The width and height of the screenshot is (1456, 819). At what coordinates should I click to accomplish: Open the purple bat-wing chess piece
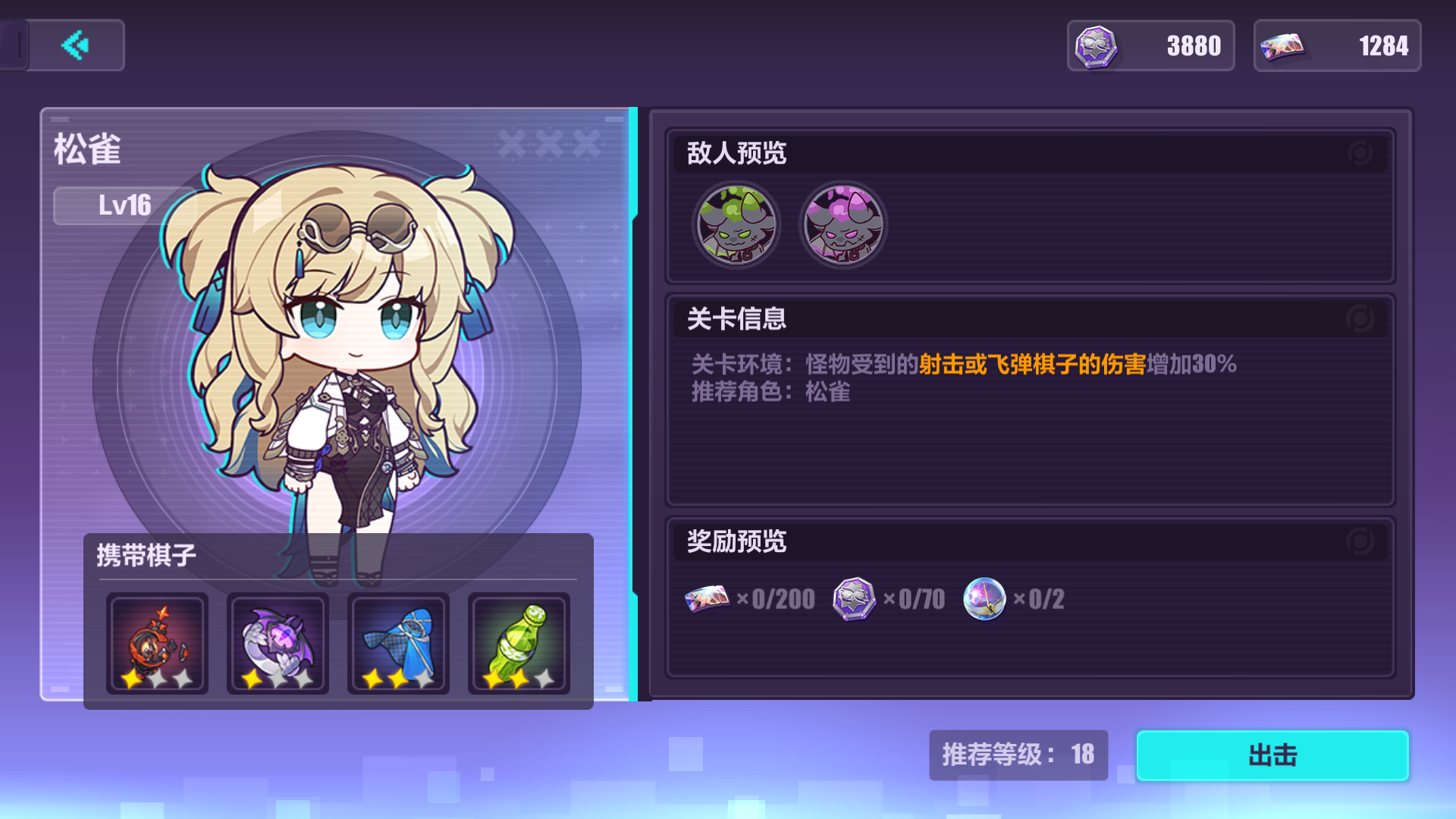coord(278,643)
